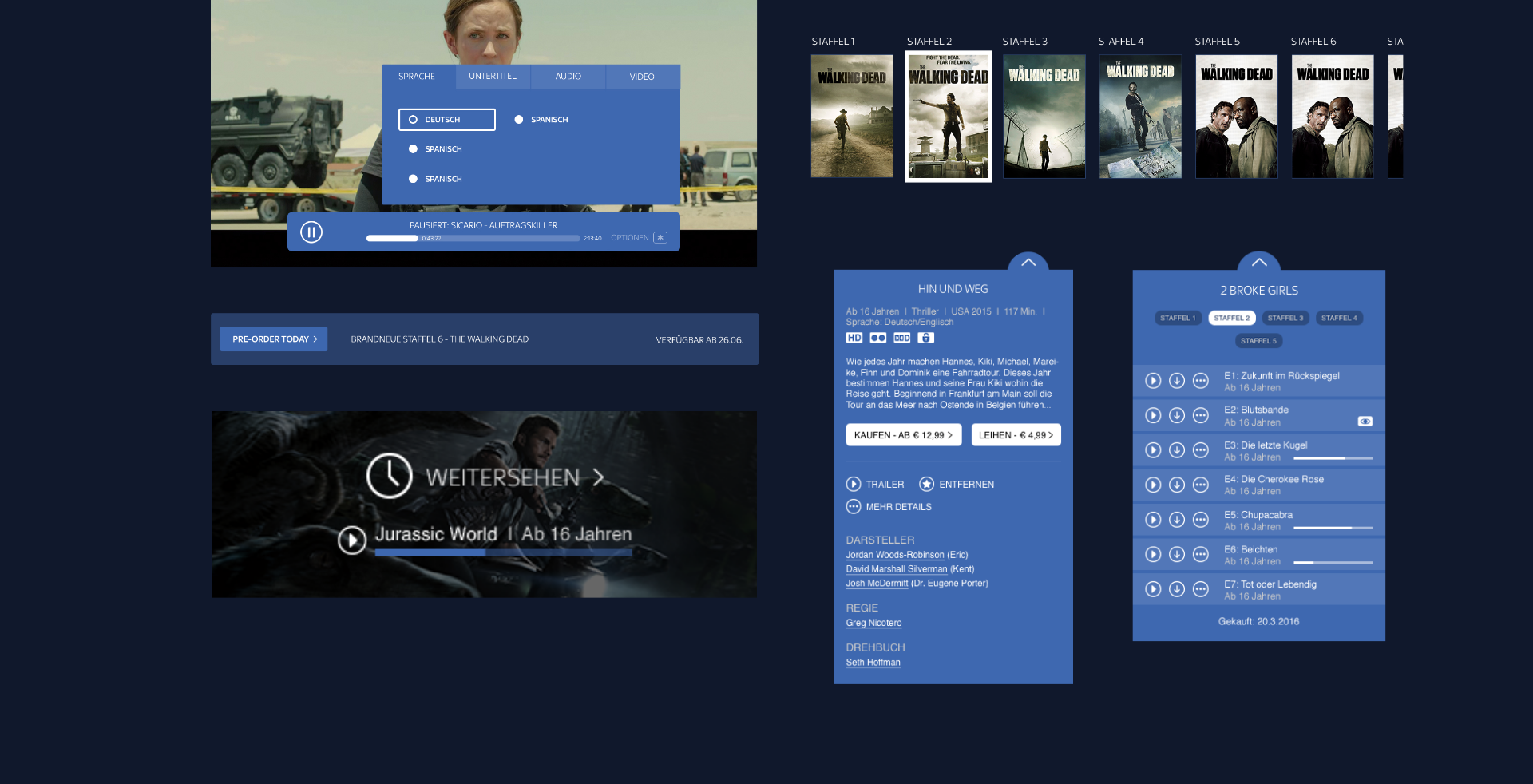Click the Pre-Order Today button

coord(274,339)
